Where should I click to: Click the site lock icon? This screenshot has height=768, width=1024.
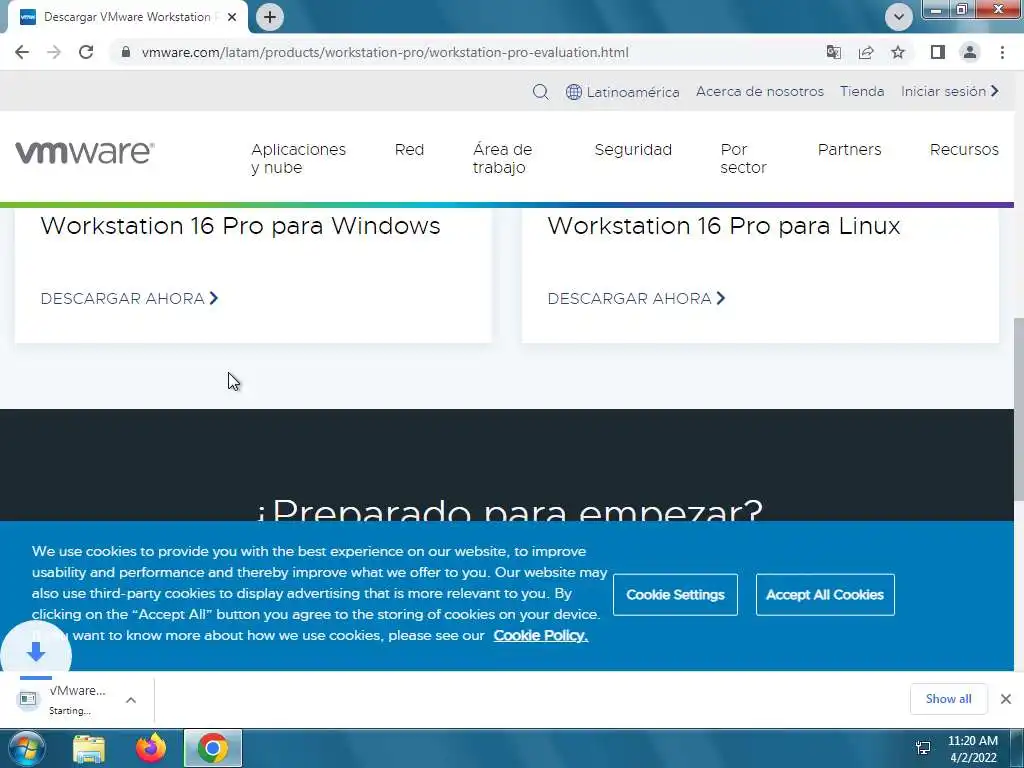pyautogui.click(x=126, y=52)
